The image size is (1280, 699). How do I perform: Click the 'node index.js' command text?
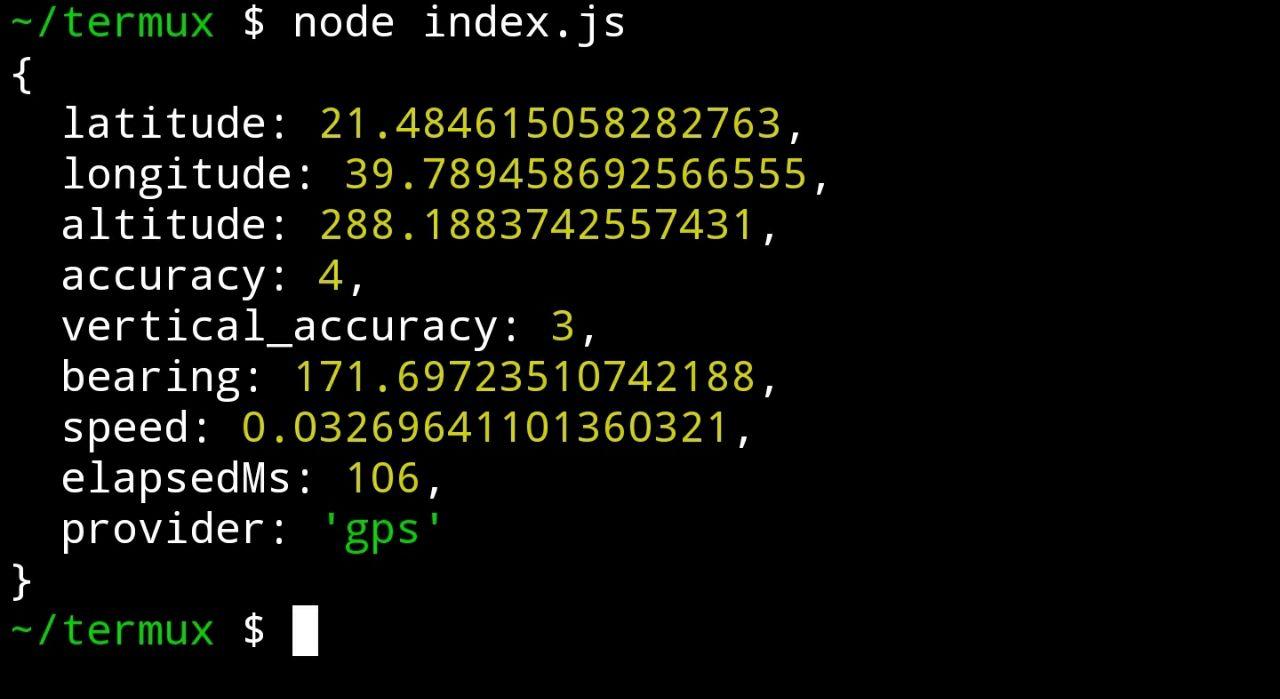coord(459,22)
